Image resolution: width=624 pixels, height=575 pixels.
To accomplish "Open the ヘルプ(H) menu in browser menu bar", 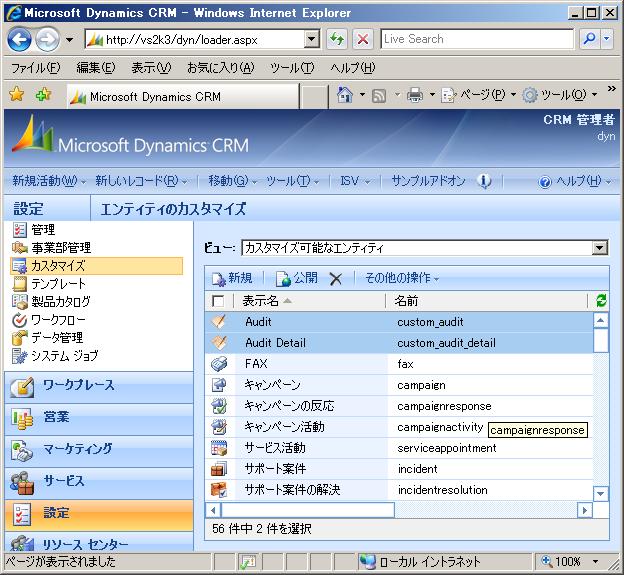I will coord(353,68).
